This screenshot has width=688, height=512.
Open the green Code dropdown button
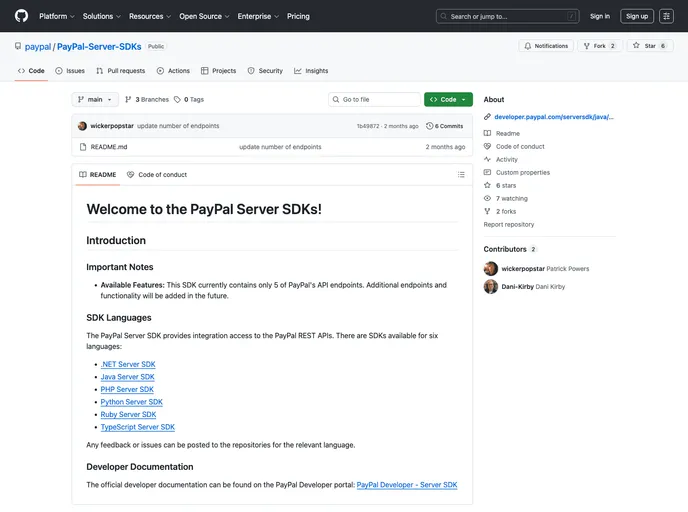448,100
